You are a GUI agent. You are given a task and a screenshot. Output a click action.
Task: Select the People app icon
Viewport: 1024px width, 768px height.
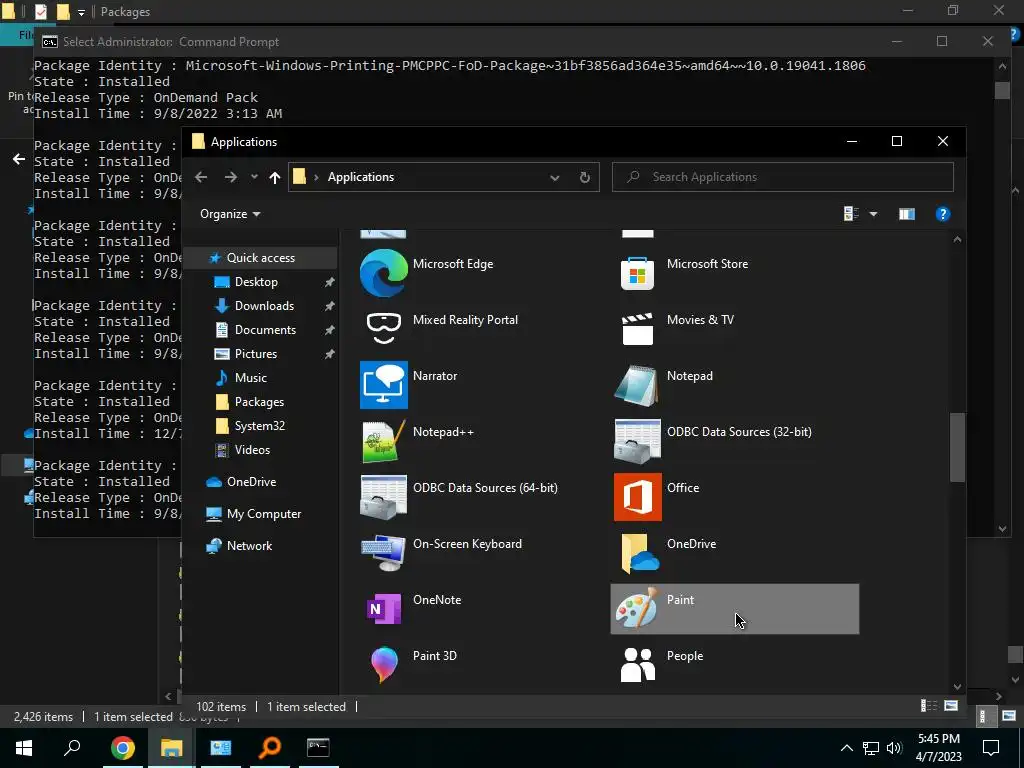[637, 665]
